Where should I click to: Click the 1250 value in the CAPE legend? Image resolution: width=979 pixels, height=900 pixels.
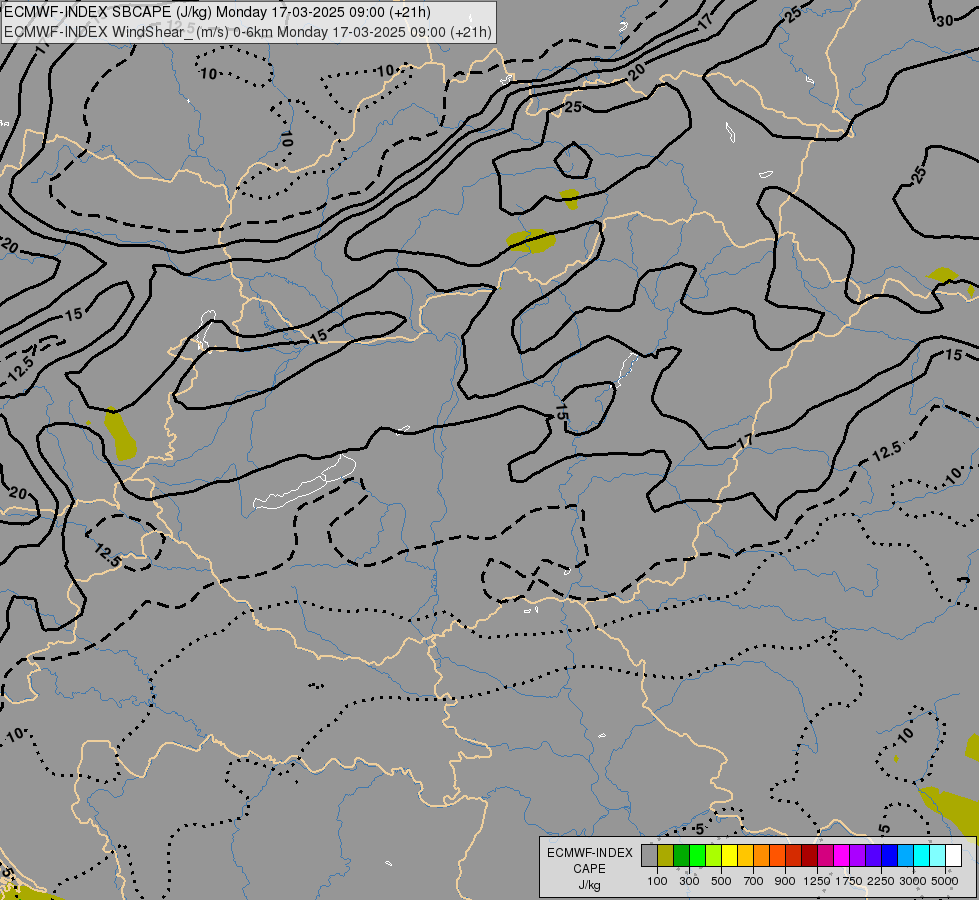point(817,881)
